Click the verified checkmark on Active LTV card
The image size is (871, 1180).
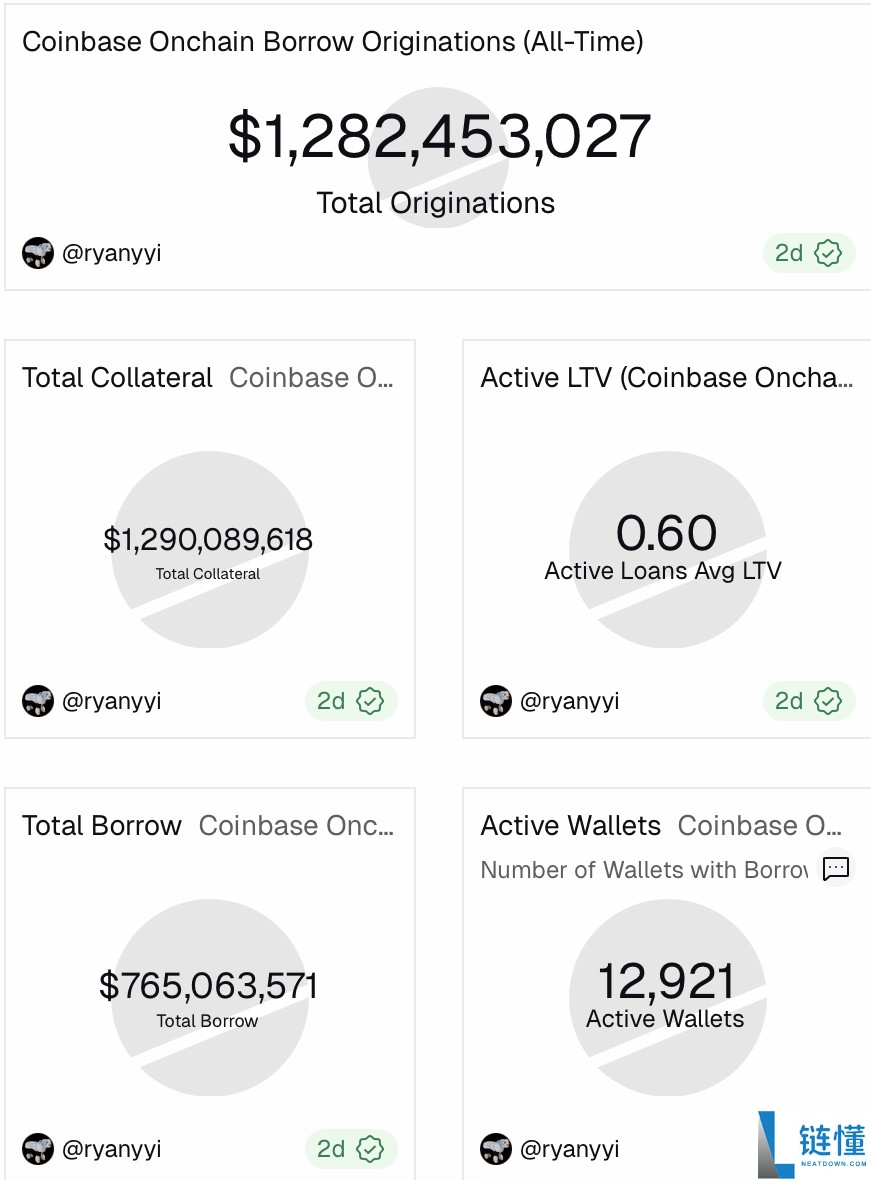pyautogui.click(x=828, y=701)
